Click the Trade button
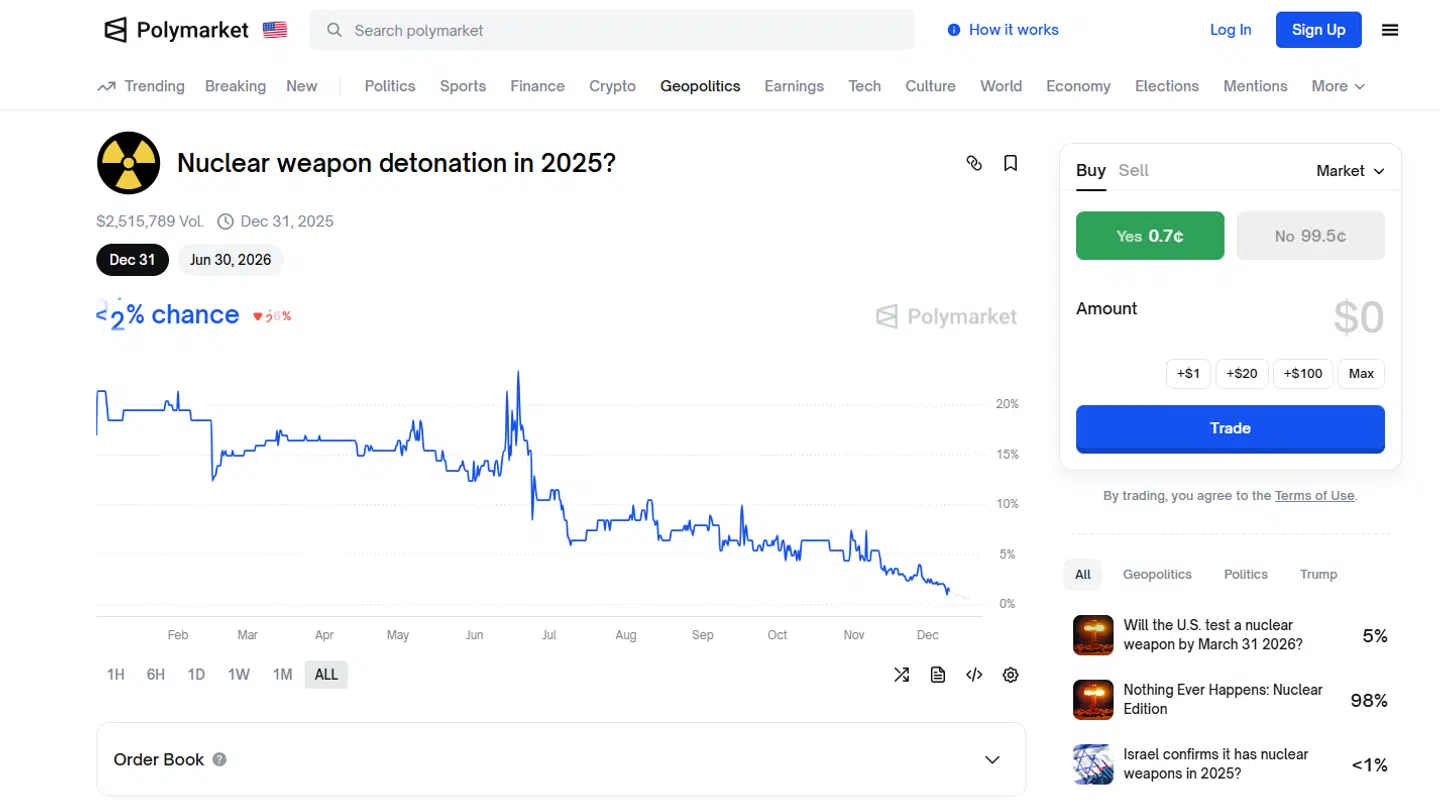The height and width of the screenshot is (810, 1440). (1230, 428)
